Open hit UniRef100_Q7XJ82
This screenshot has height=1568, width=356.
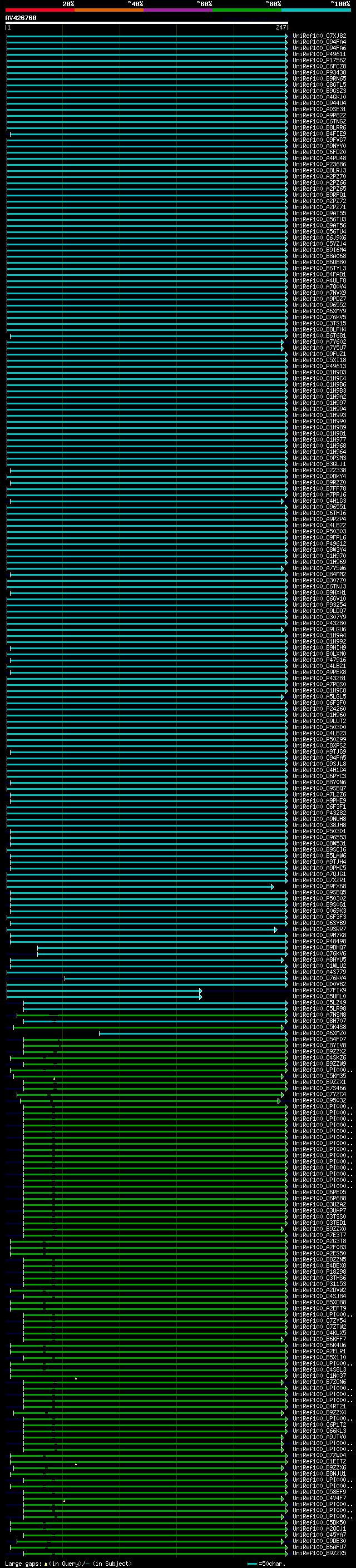coord(319,36)
